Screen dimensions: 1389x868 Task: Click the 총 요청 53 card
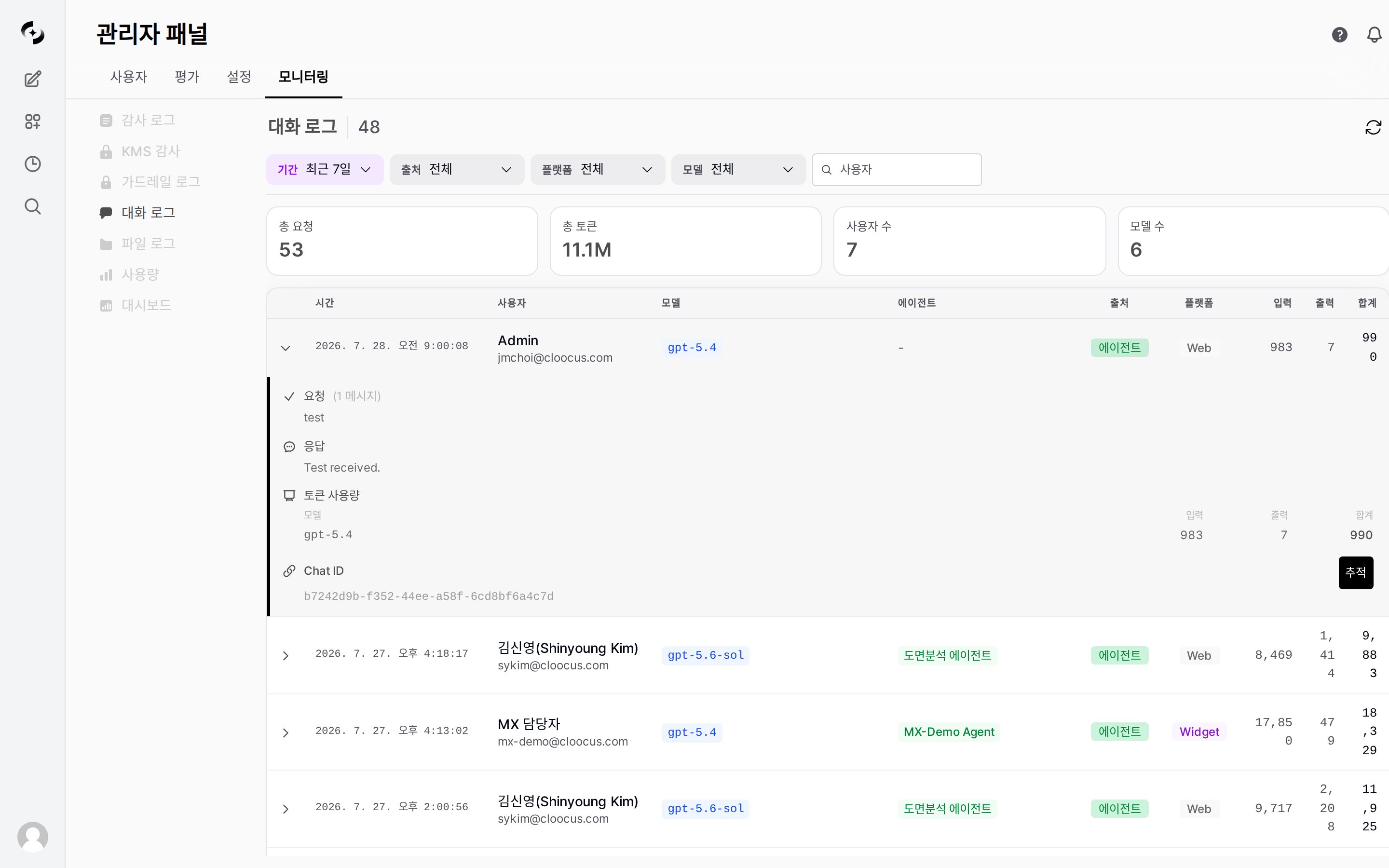(402, 241)
